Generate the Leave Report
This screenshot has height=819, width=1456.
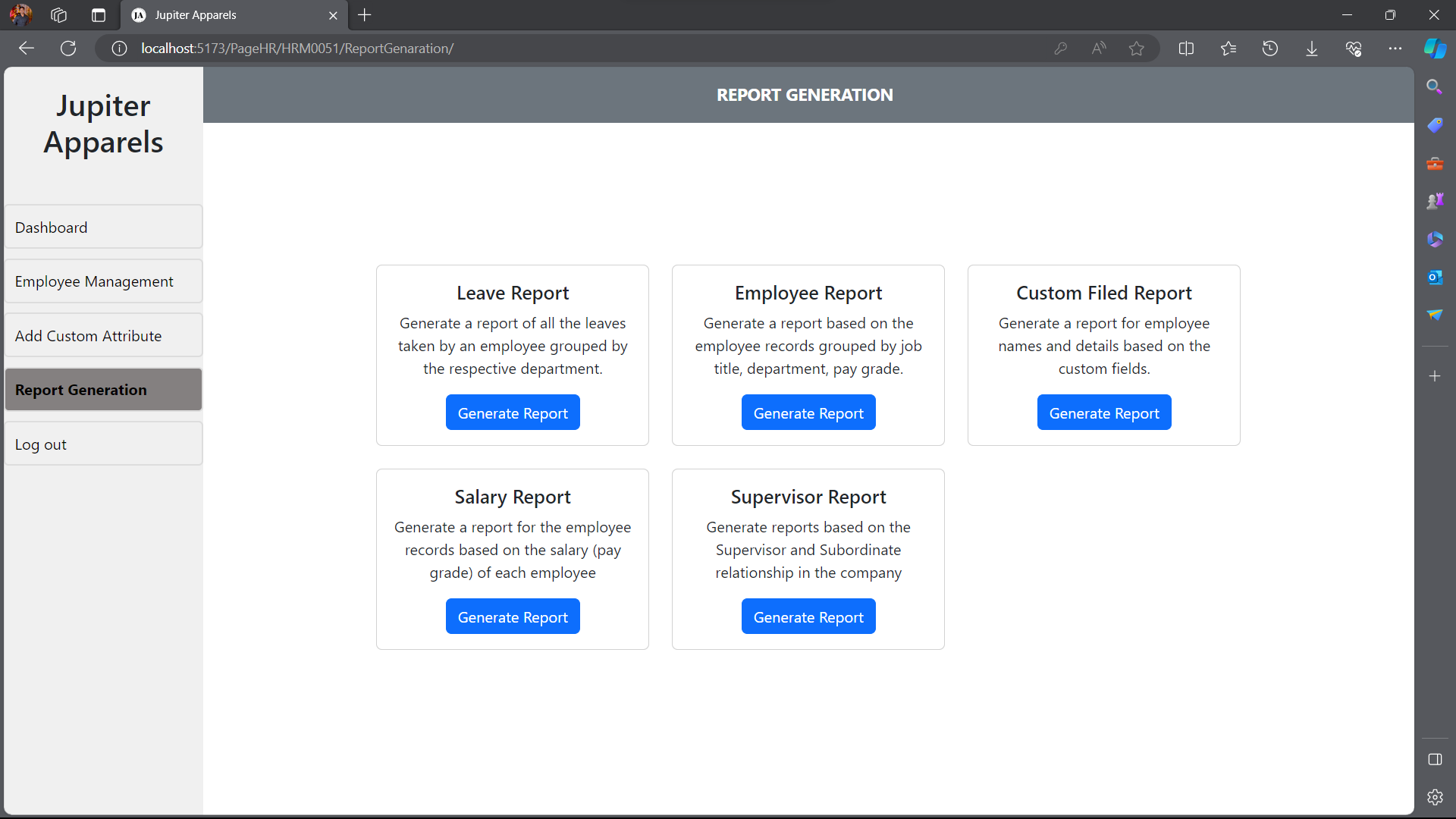513,412
